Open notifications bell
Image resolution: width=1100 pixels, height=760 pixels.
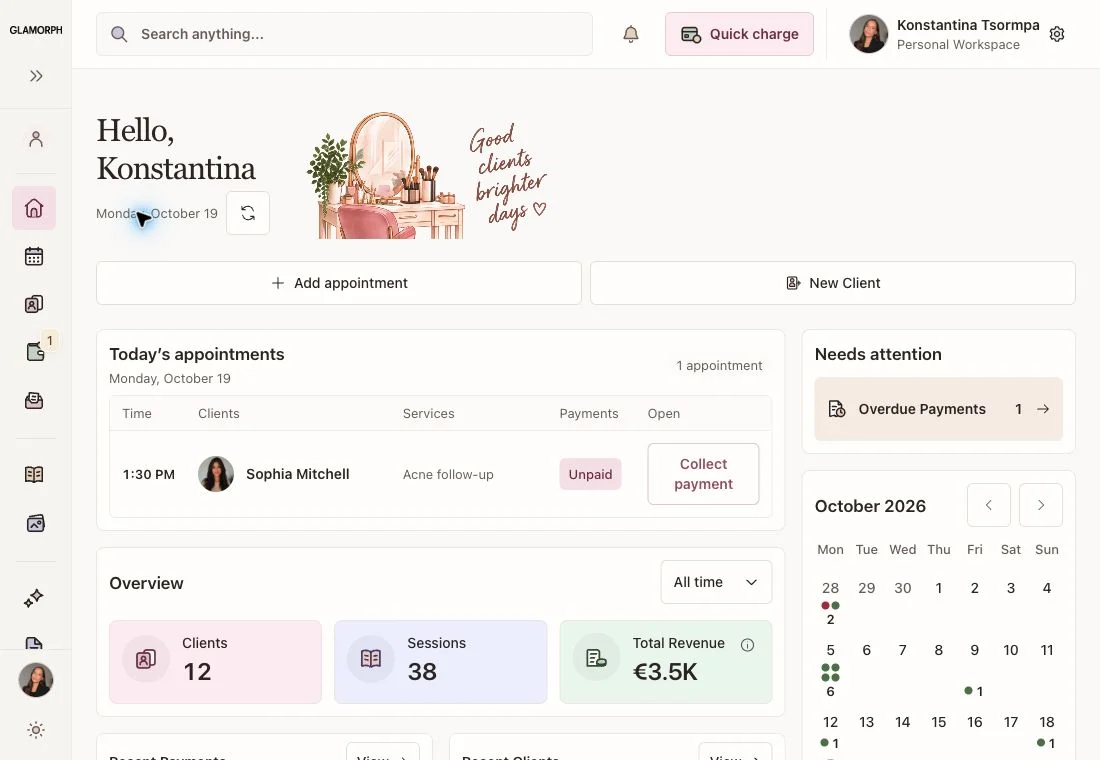click(x=631, y=34)
